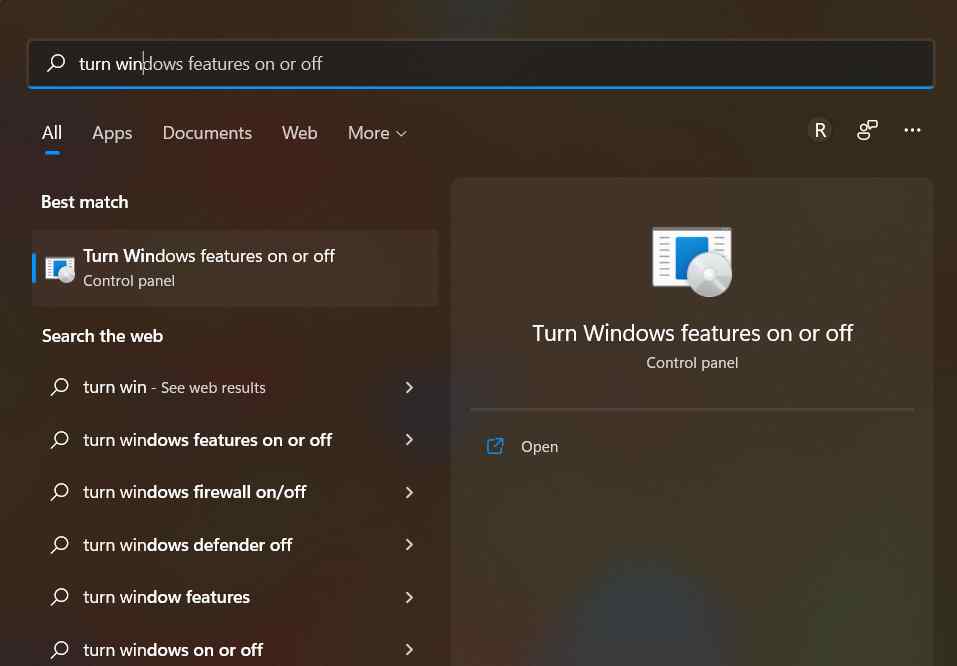This screenshot has height=666, width=957.
Task: Click the search text field
Action: [481, 63]
